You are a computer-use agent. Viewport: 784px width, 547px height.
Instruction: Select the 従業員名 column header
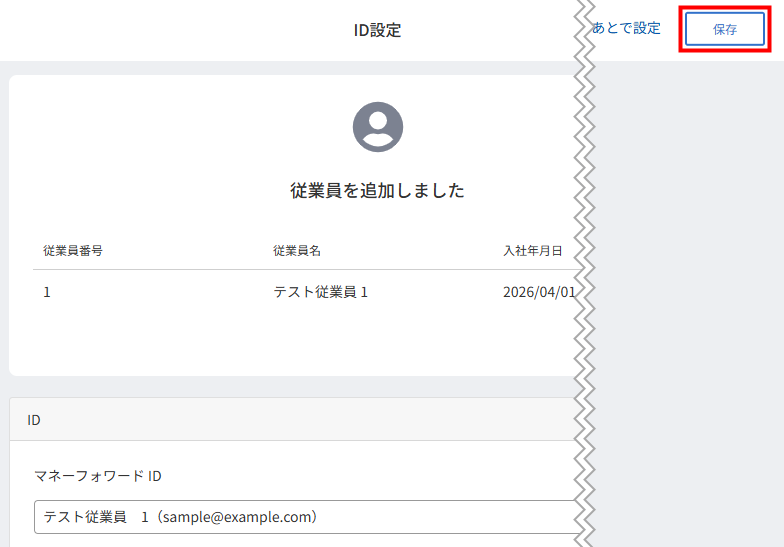coord(297,250)
